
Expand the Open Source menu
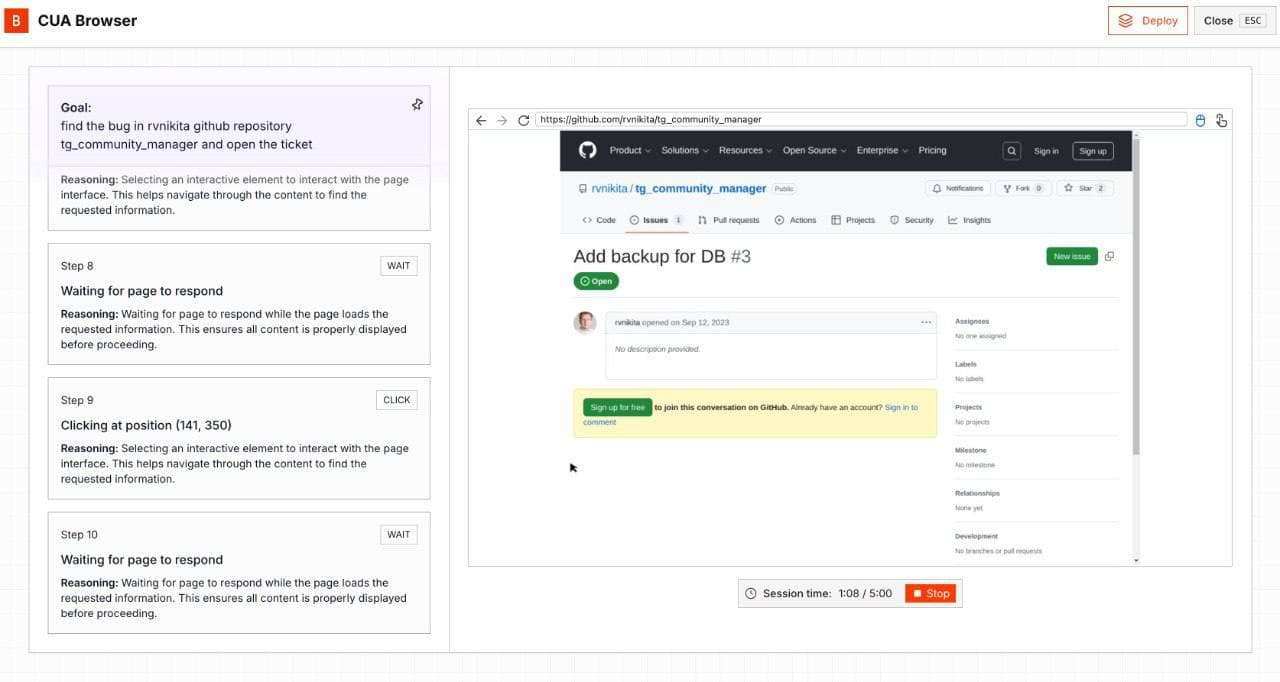pos(814,150)
